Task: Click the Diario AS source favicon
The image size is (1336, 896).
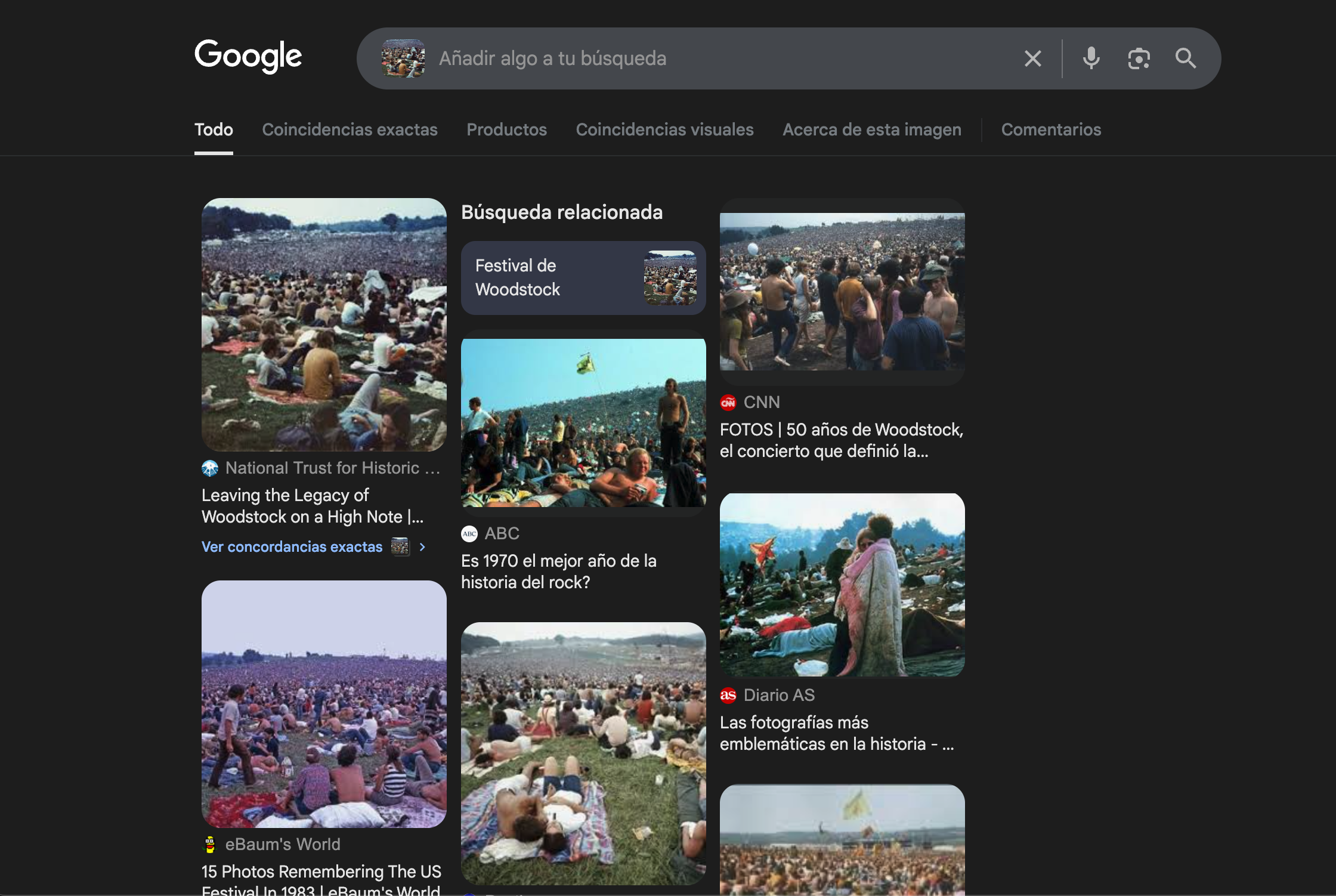Action: click(x=728, y=695)
